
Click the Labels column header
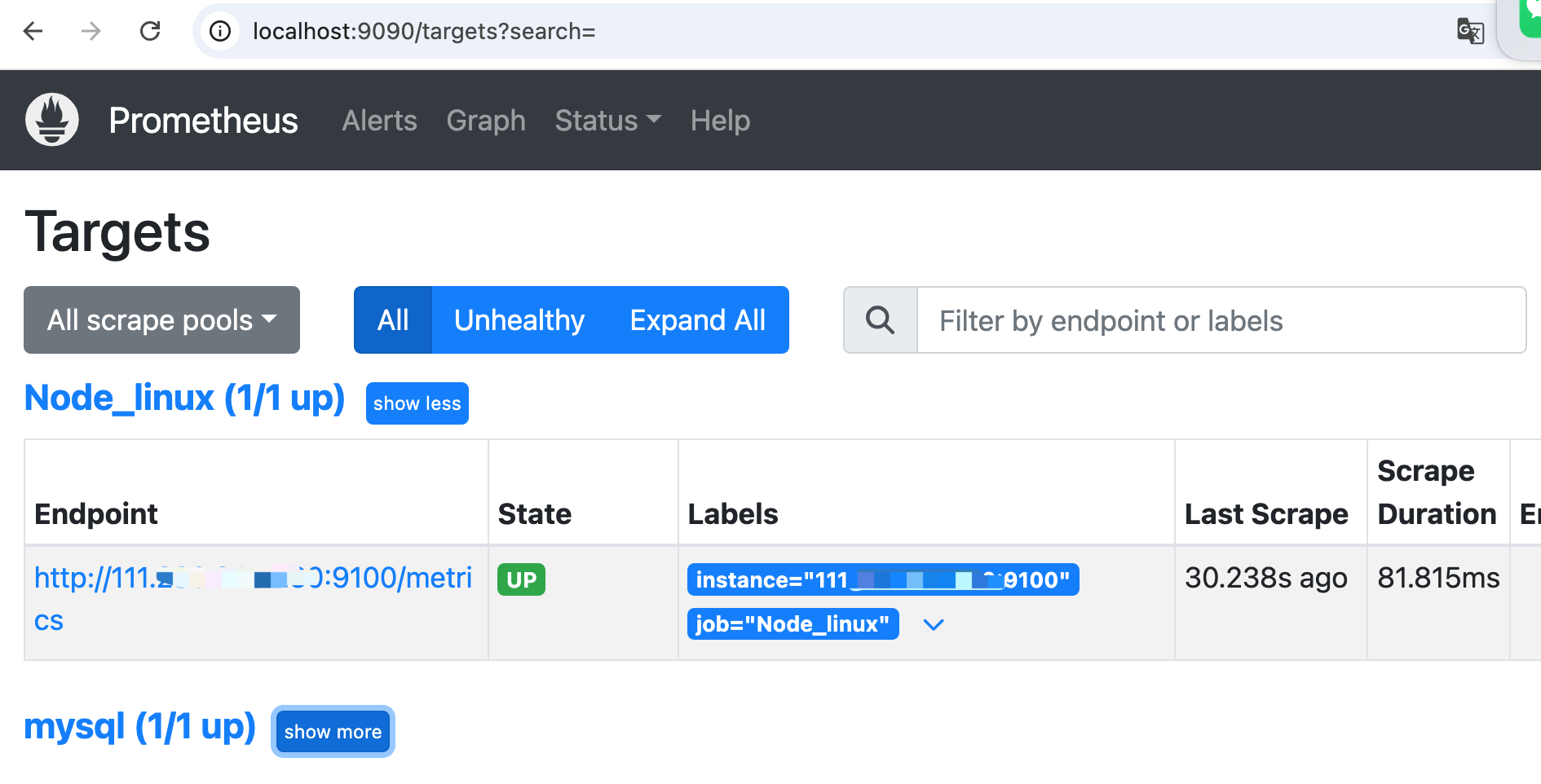tap(733, 514)
